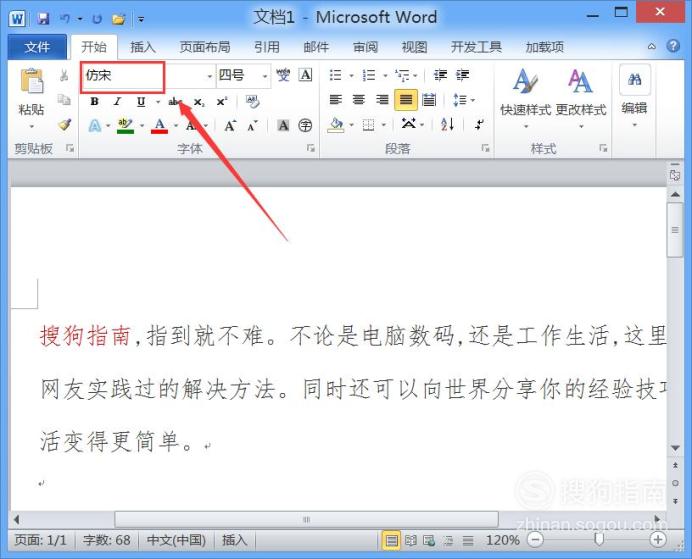Expand the multilevel list options
This screenshot has width=692, height=559.
tap(415, 75)
